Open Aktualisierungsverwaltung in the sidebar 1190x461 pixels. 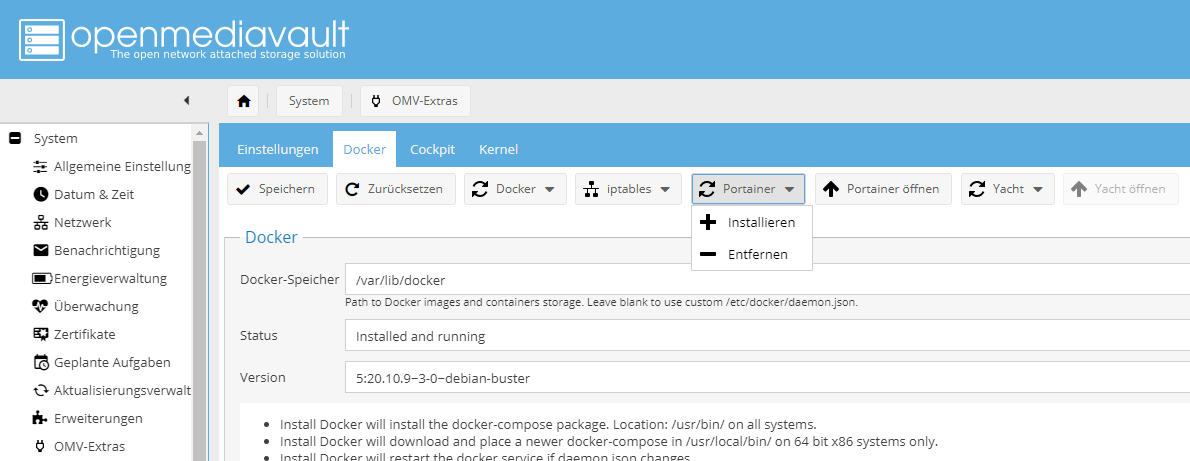tap(121, 390)
